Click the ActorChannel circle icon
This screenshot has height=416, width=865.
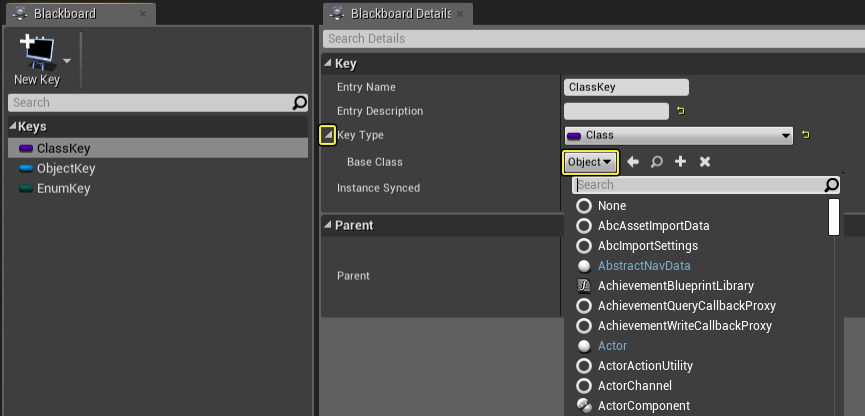pos(584,386)
